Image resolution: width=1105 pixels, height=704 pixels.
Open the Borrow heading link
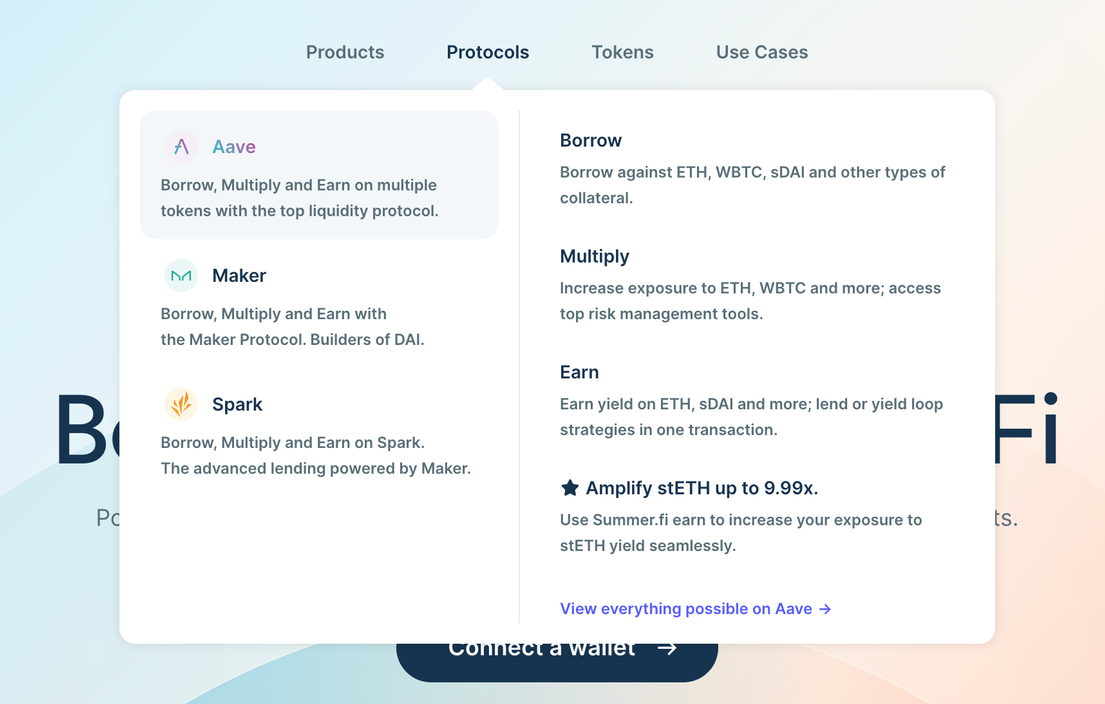(x=591, y=140)
